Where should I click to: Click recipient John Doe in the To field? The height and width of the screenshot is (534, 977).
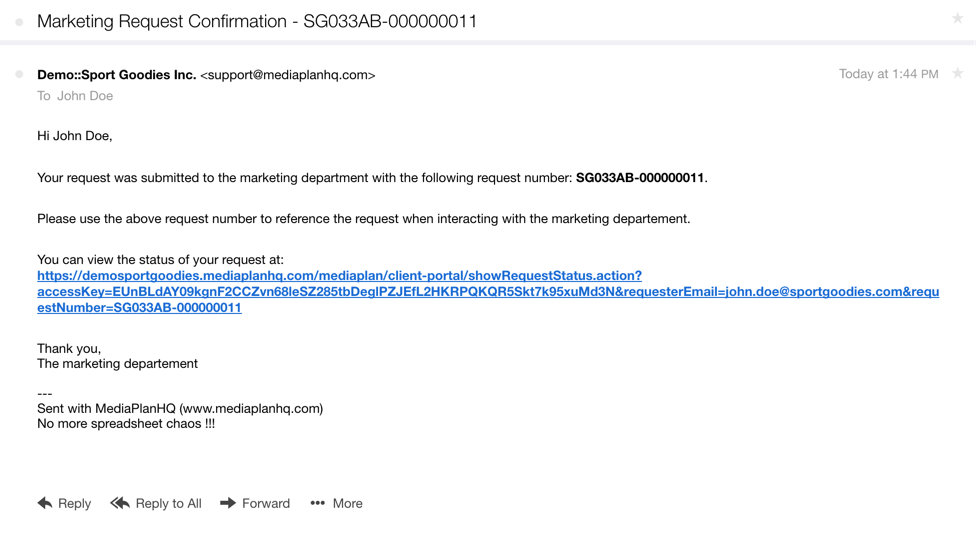(85, 96)
